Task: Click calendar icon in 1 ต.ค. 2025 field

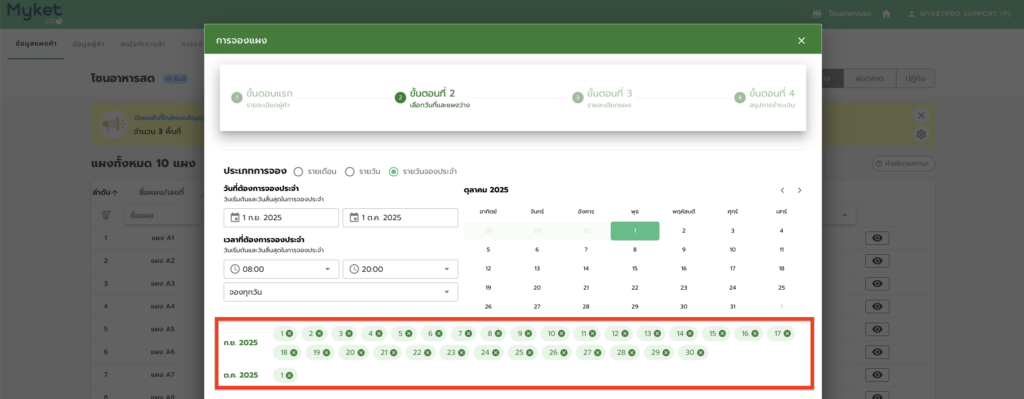Action: pos(355,217)
